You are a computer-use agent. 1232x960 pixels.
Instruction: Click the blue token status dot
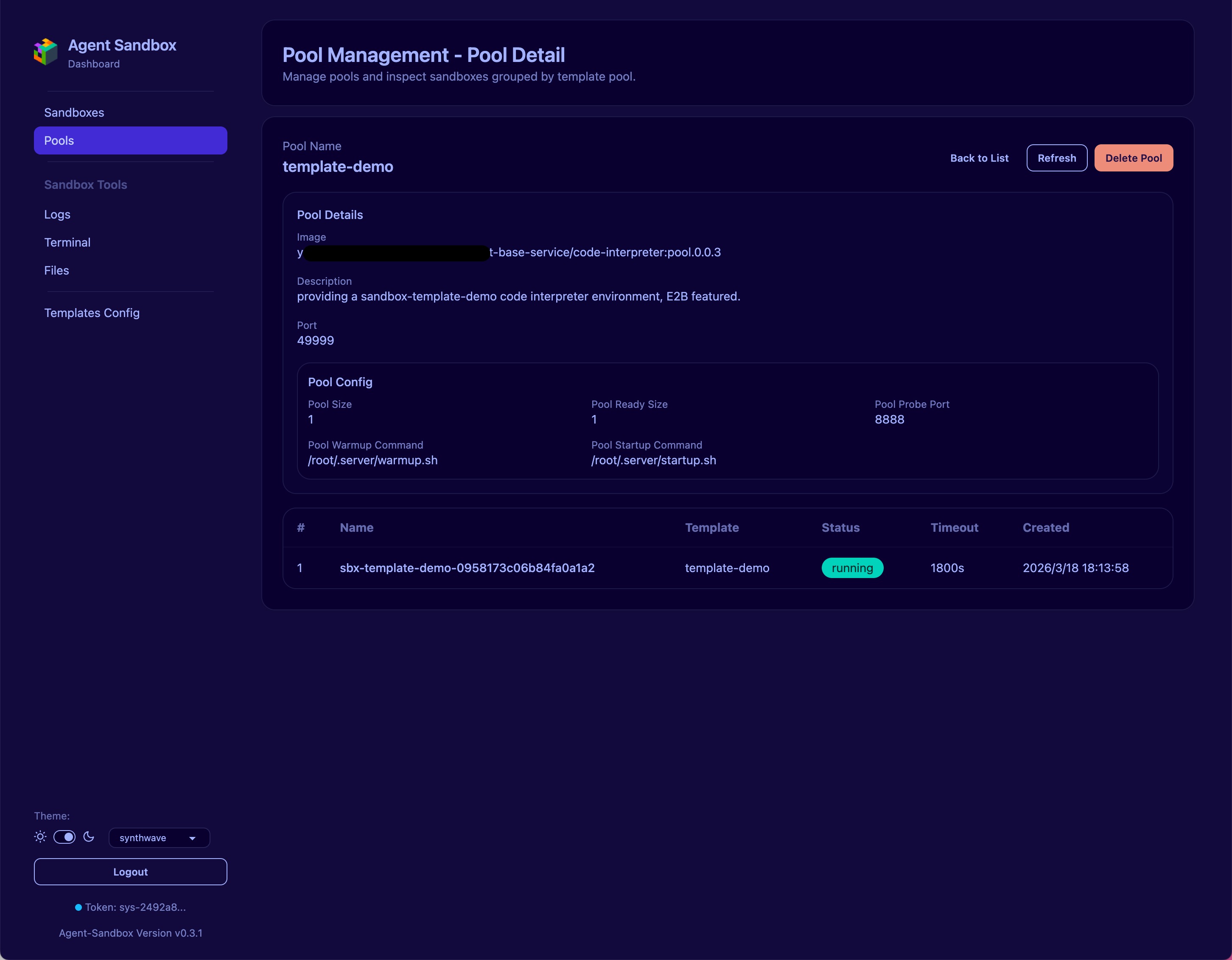click(x=78, y=907)
